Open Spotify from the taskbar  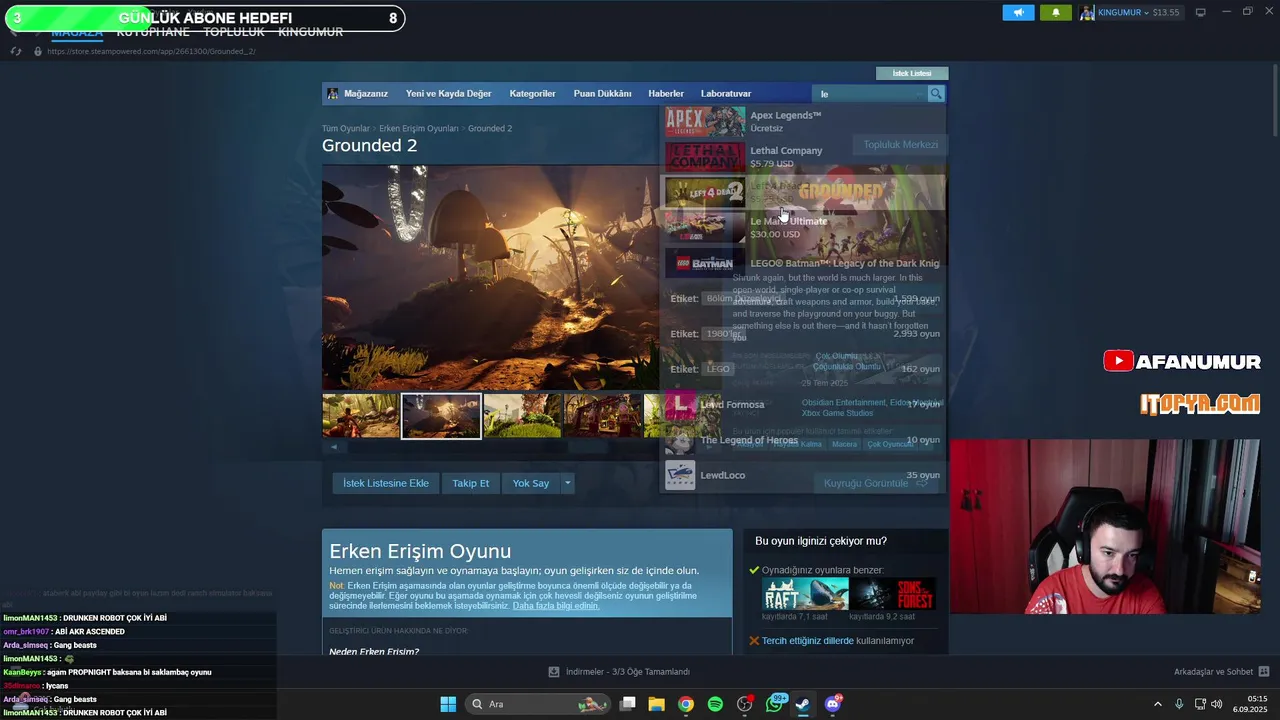point(715,704)
